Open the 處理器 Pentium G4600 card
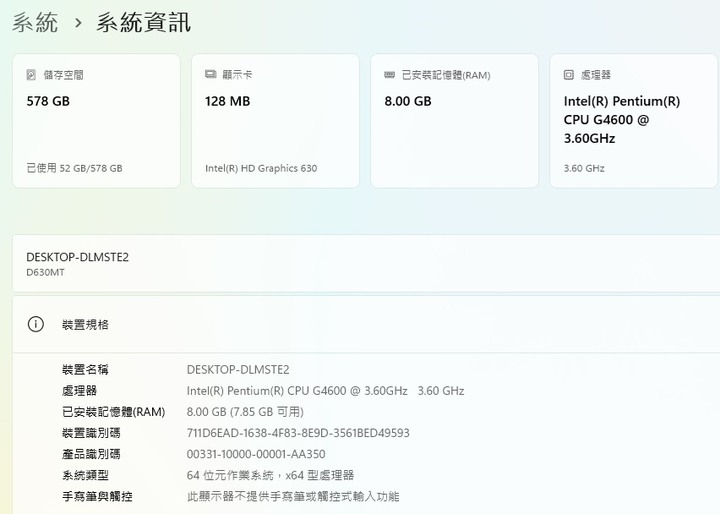 (634, 121)
